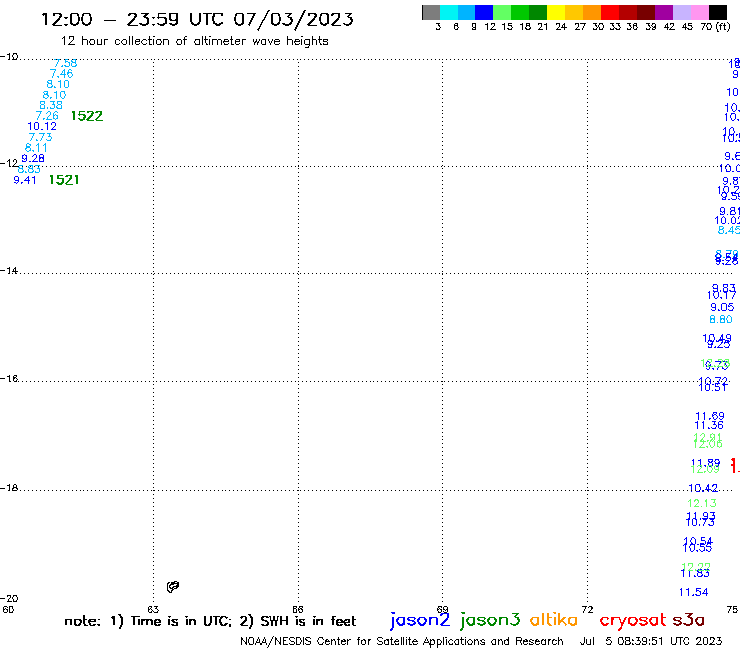Click the dark red 's3a' legend label
Screen dimensions: 740x650
[x=689, y=620]
